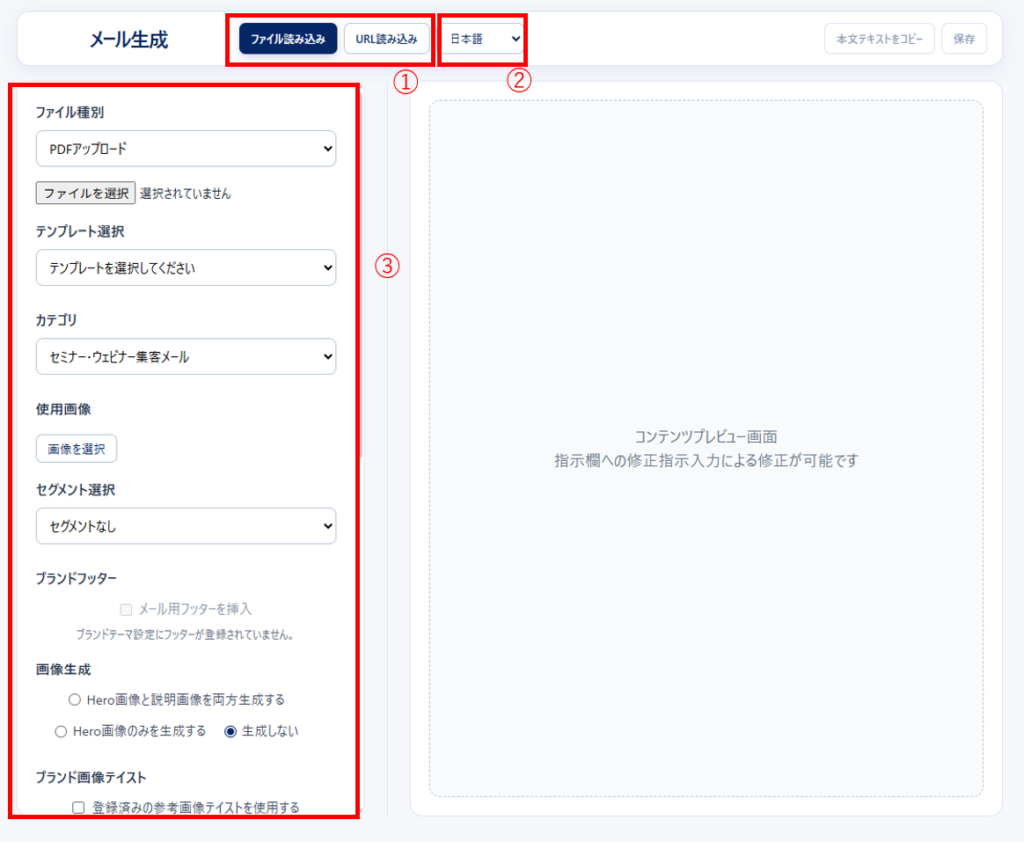1024x842 pixels.
Task: Click the 選択されていません file status text
Action: [x=185, y=193]
